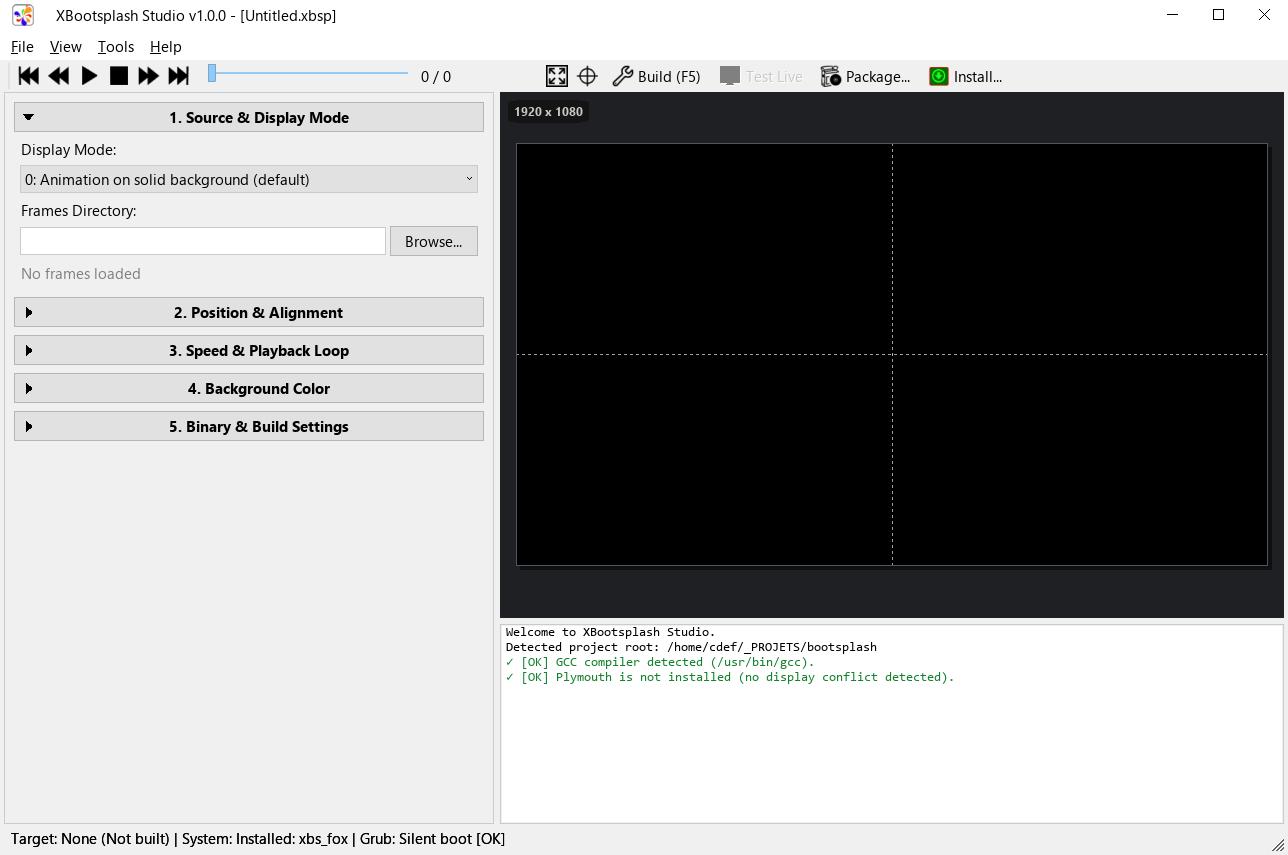Click the GCC compiler detected log line
The image size is (1288, 855).
coord(661,662)
